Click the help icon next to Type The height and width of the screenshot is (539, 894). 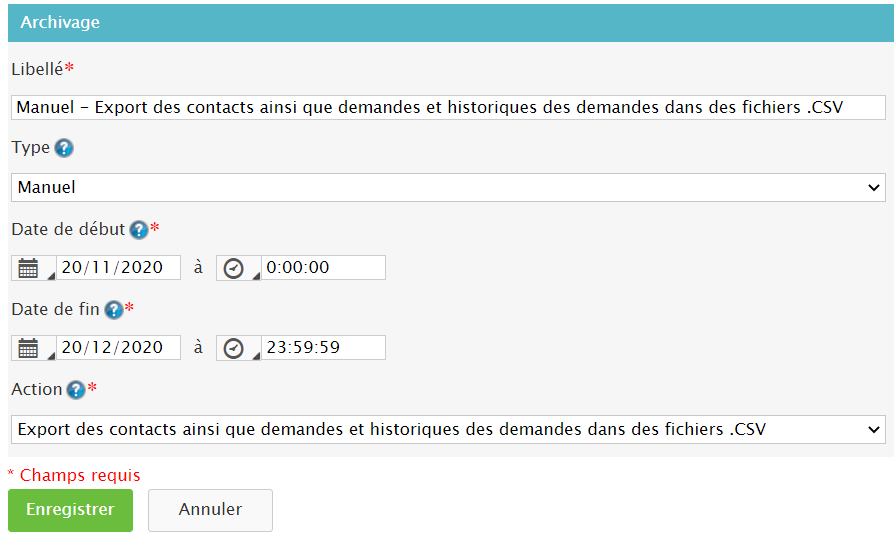click(64, 148)
